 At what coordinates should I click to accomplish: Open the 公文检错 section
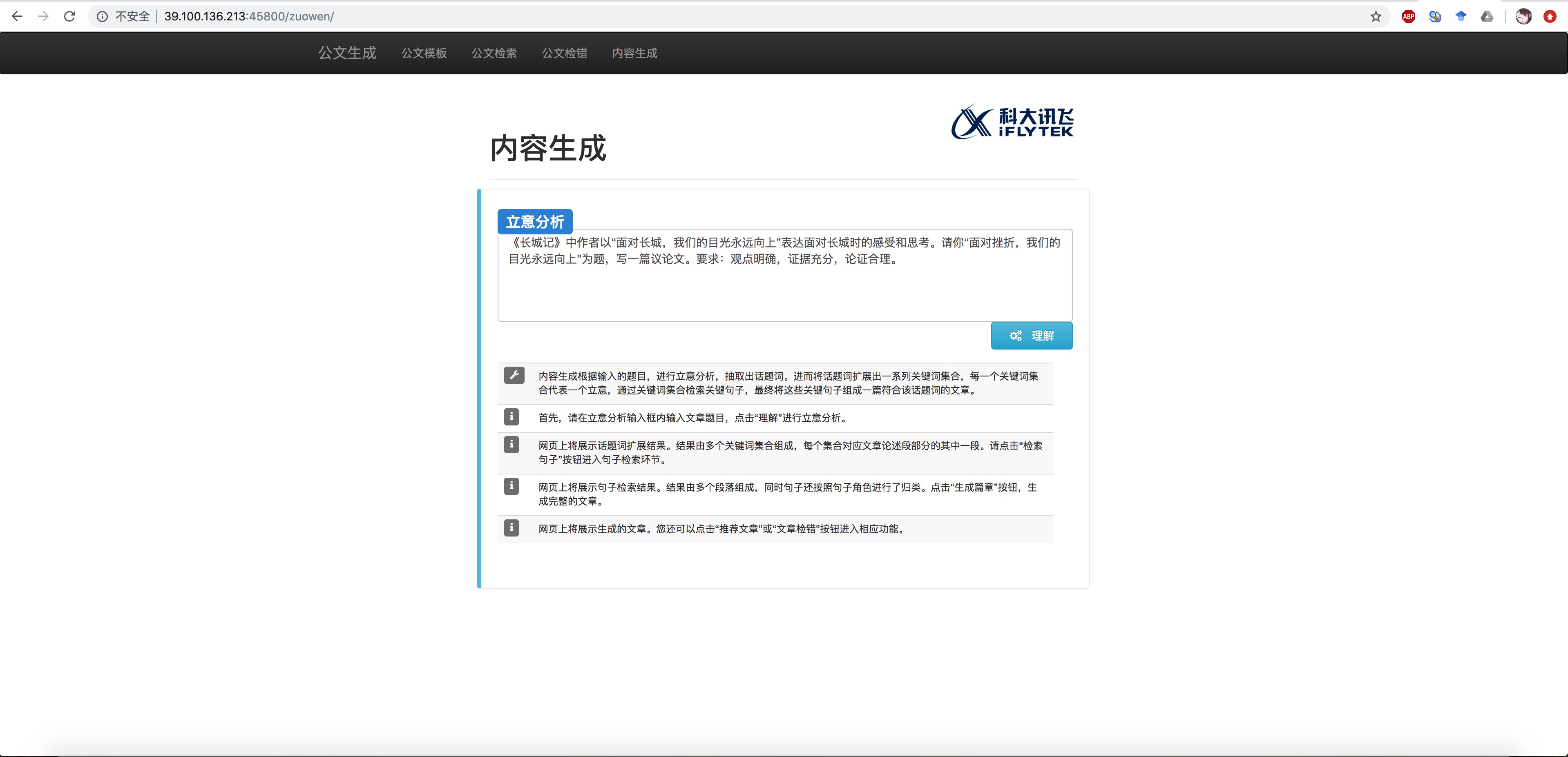coord(564,53)
